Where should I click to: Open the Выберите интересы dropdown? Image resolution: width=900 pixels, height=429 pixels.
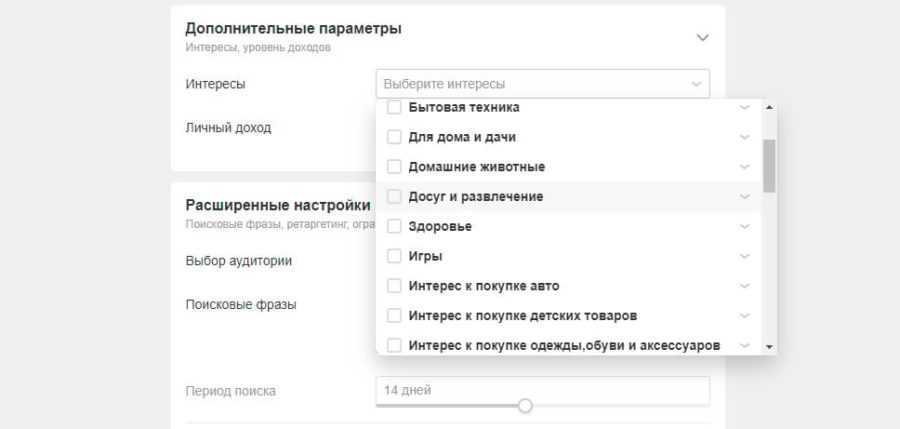point(543,84)
